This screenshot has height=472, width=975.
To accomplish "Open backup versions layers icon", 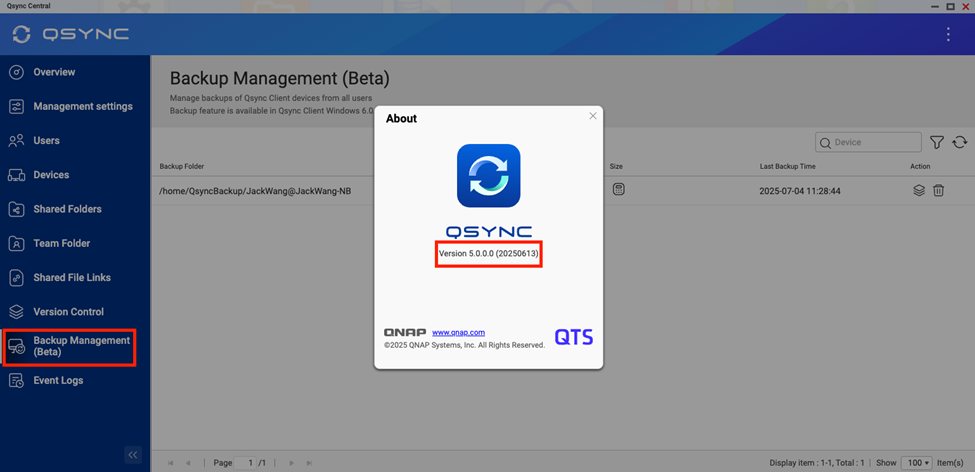I will 918,190.
